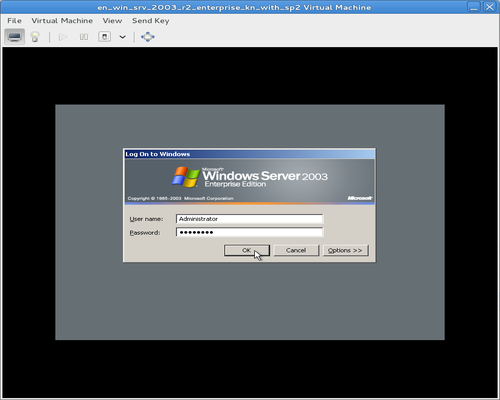Click the OK logon button

pos(247,250)
